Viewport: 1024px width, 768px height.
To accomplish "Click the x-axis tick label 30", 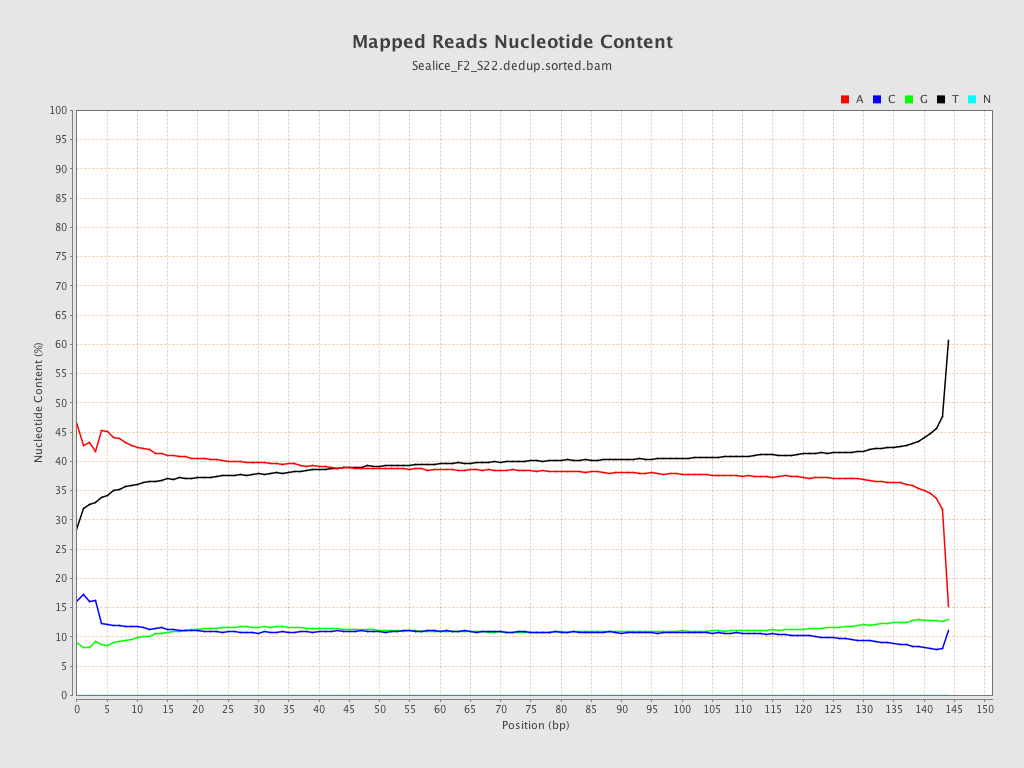I will [259, 709].
